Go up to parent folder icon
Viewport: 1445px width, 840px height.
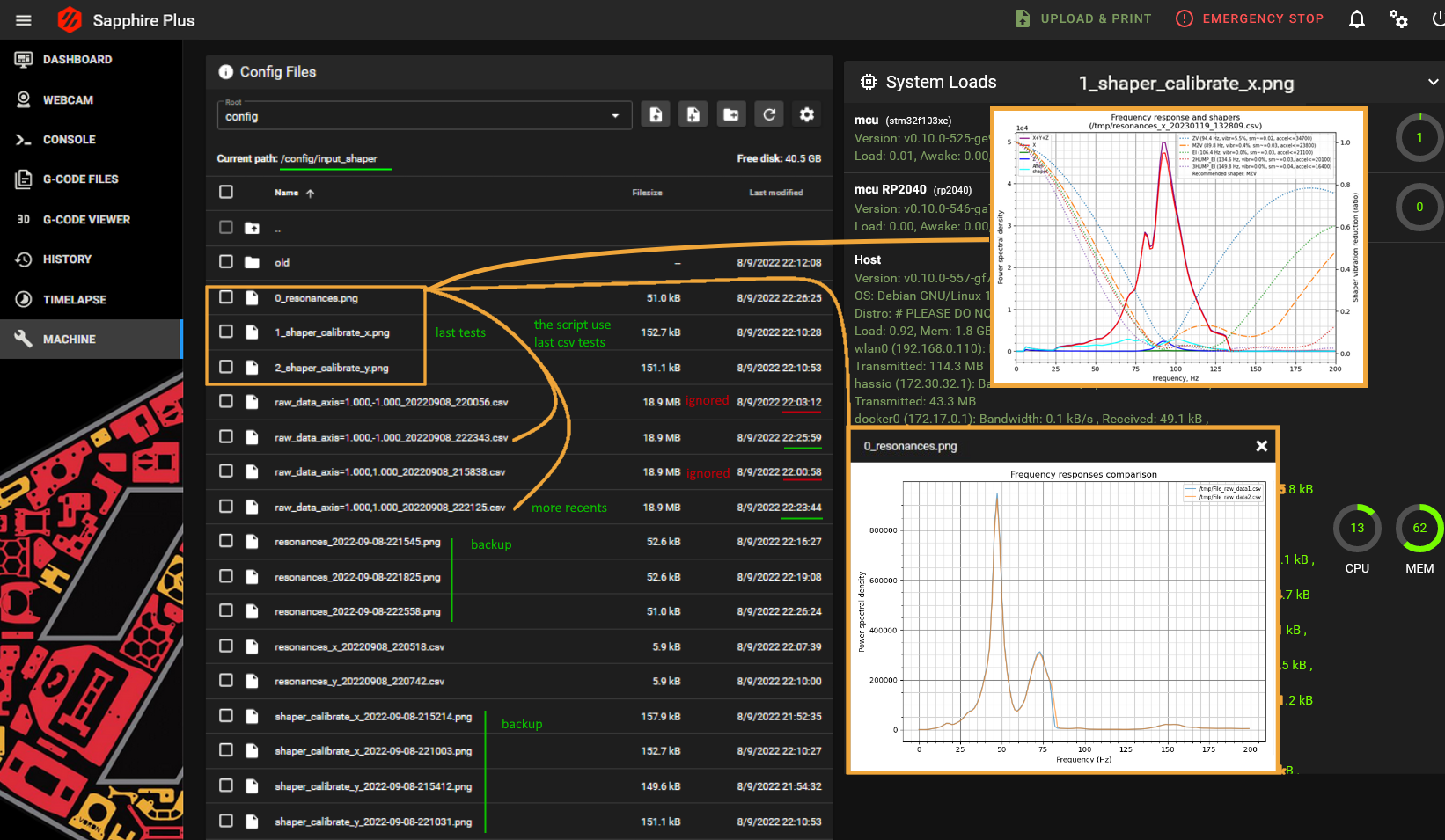(x=252, y=228)
